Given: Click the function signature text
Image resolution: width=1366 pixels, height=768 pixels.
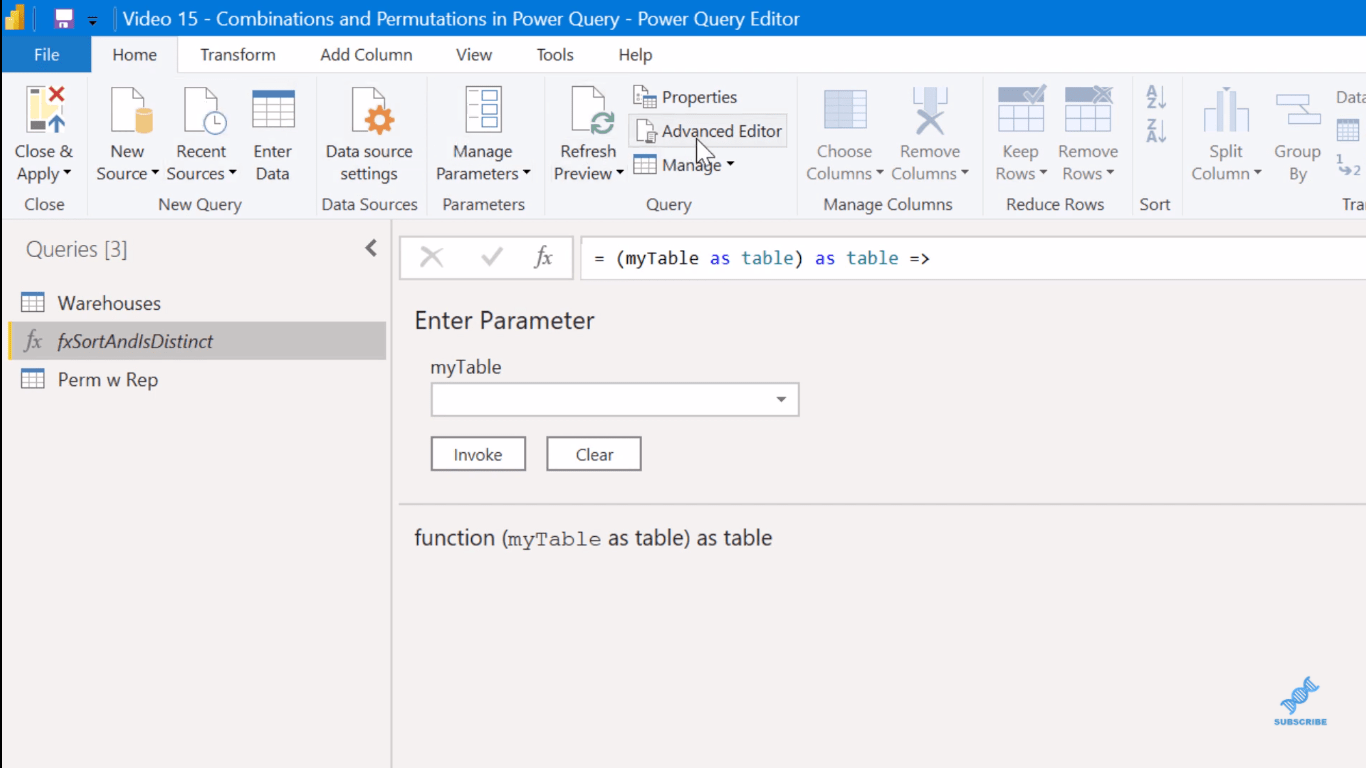Looking at the screenshot, I should point(593,538).
